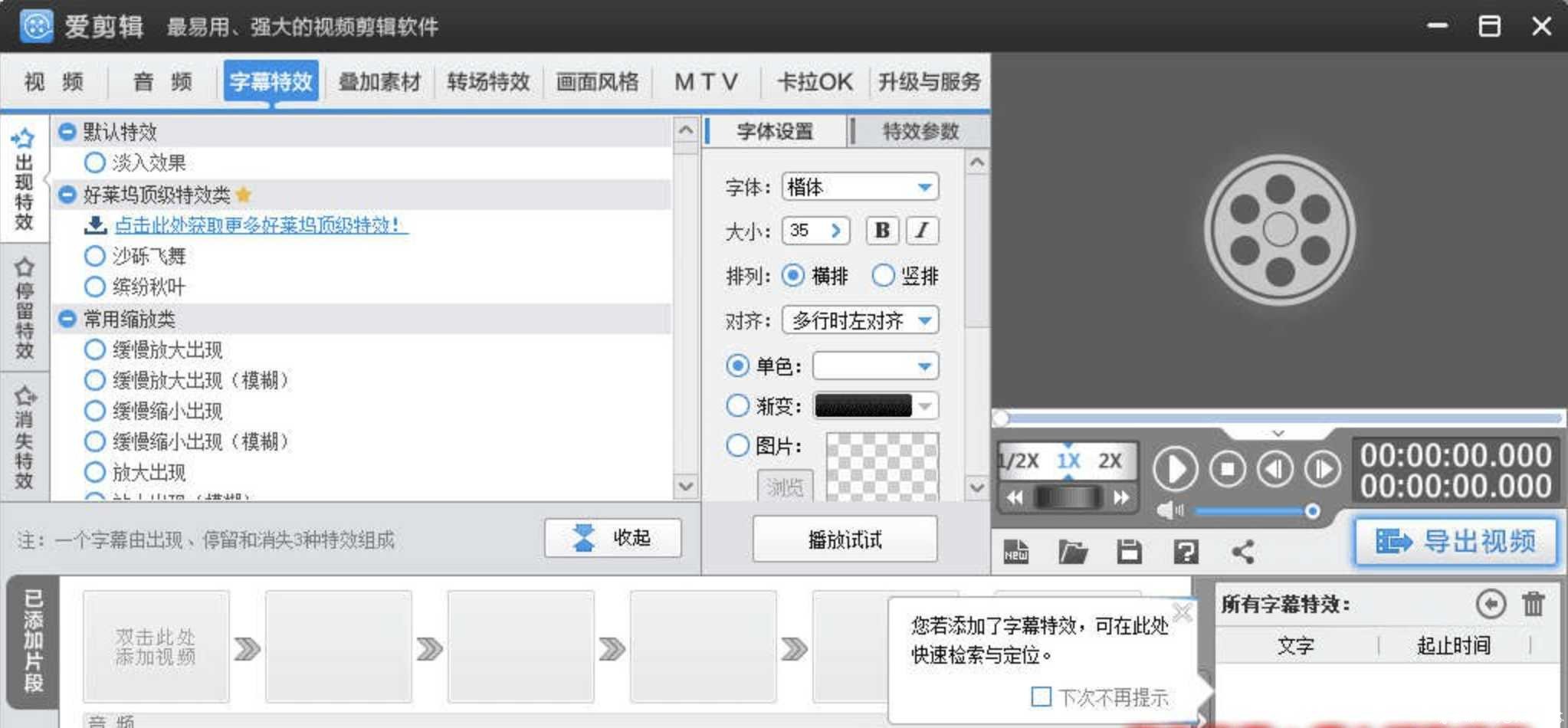
Task: Switch to the 音频 tab
Action: pyautogui.click(x=162, y=81)
